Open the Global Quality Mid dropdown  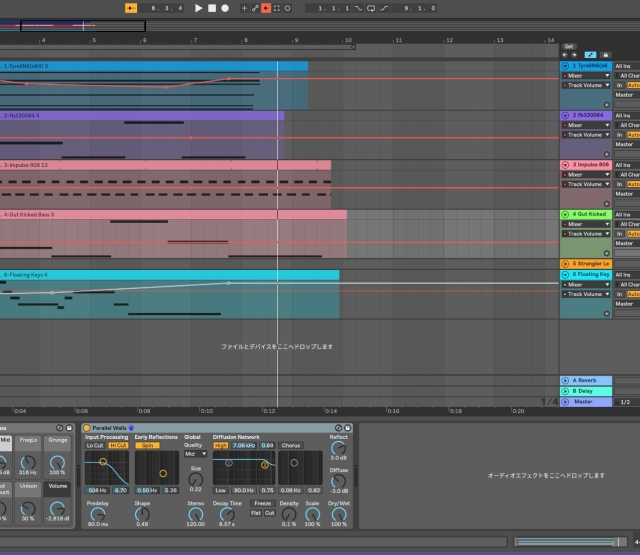[195, 453]
